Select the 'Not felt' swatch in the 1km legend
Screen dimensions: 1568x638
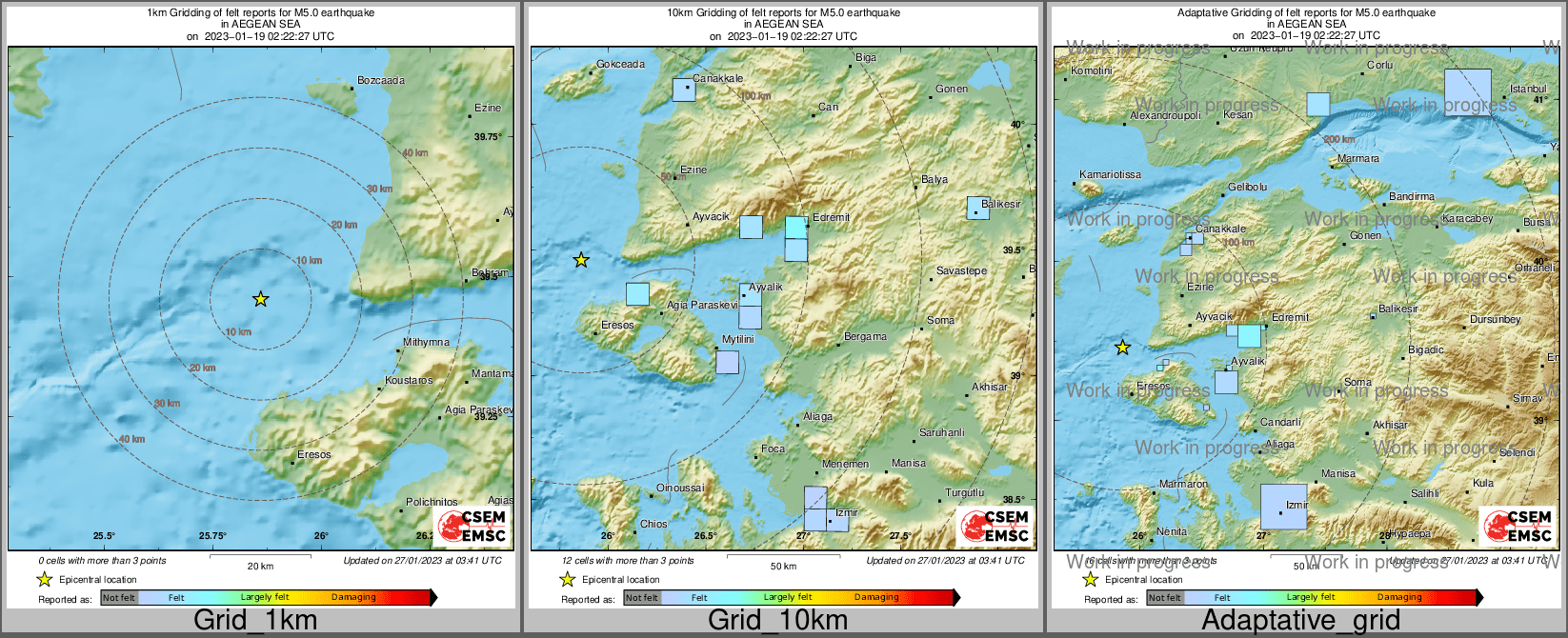(119, 598)
